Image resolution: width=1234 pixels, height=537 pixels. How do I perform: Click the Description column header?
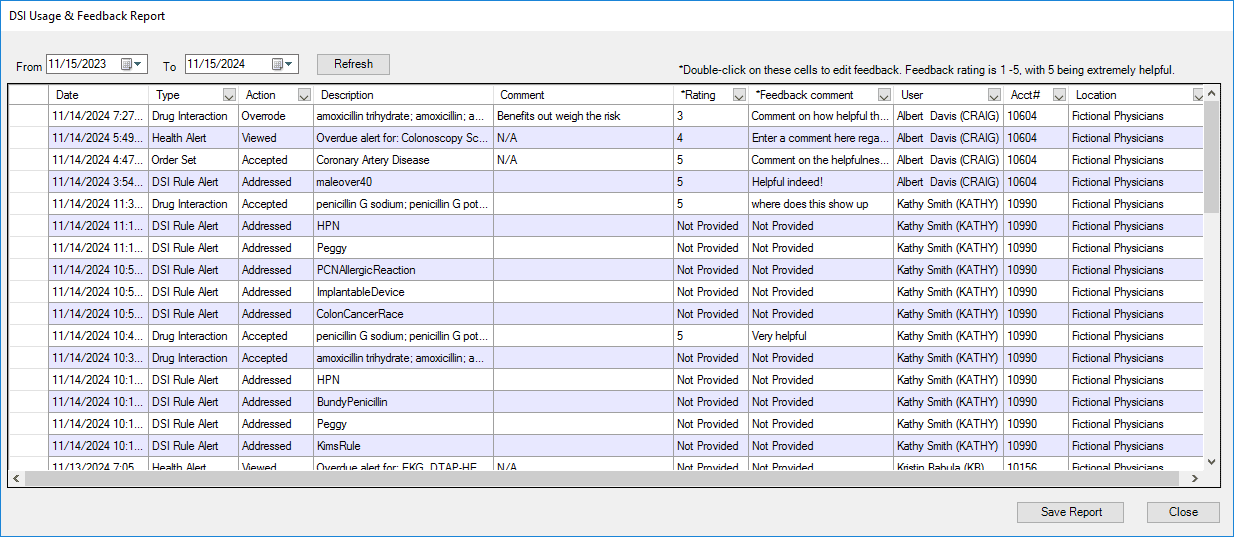403,95
